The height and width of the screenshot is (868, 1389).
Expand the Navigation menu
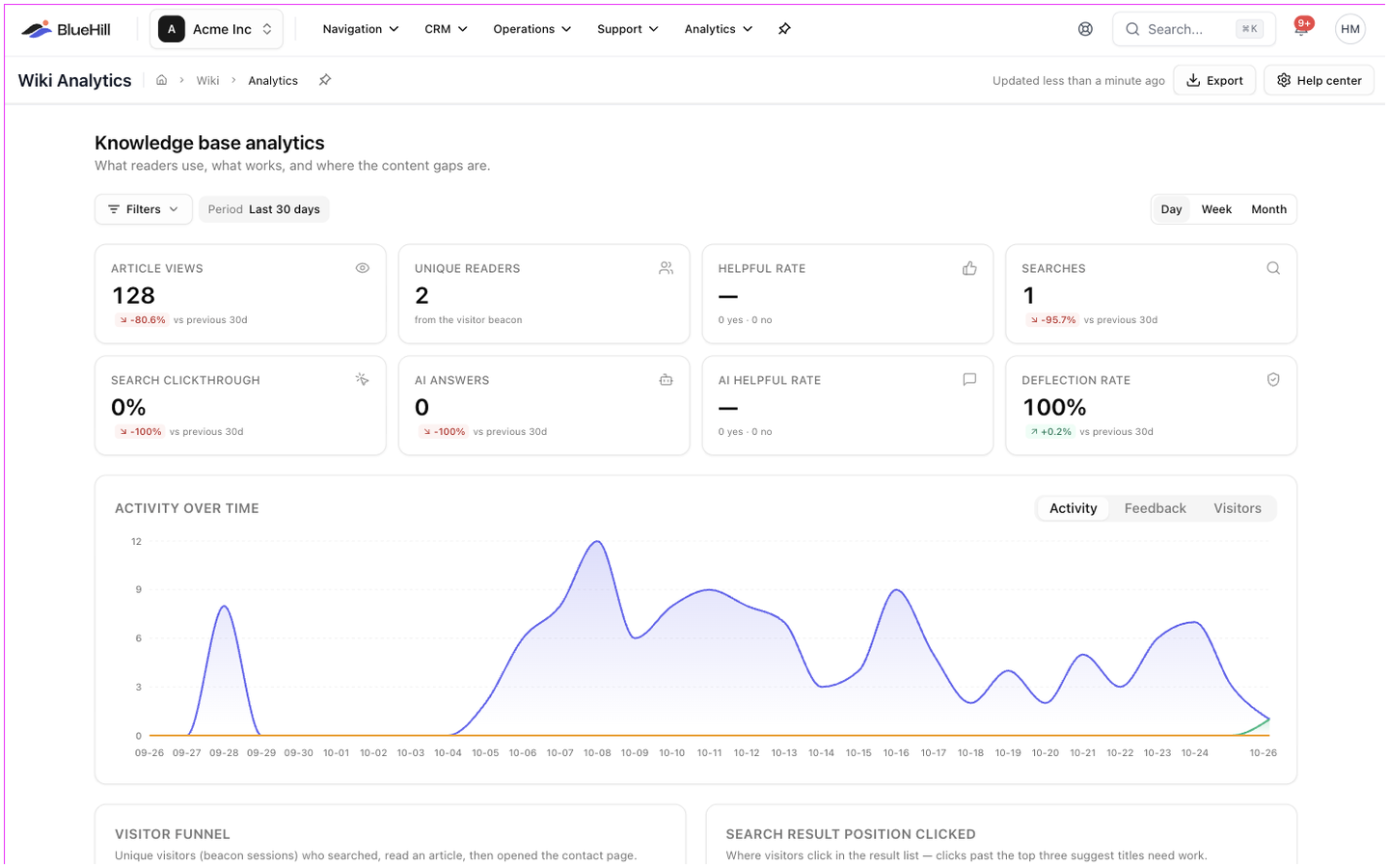click(x=361, y=29)
